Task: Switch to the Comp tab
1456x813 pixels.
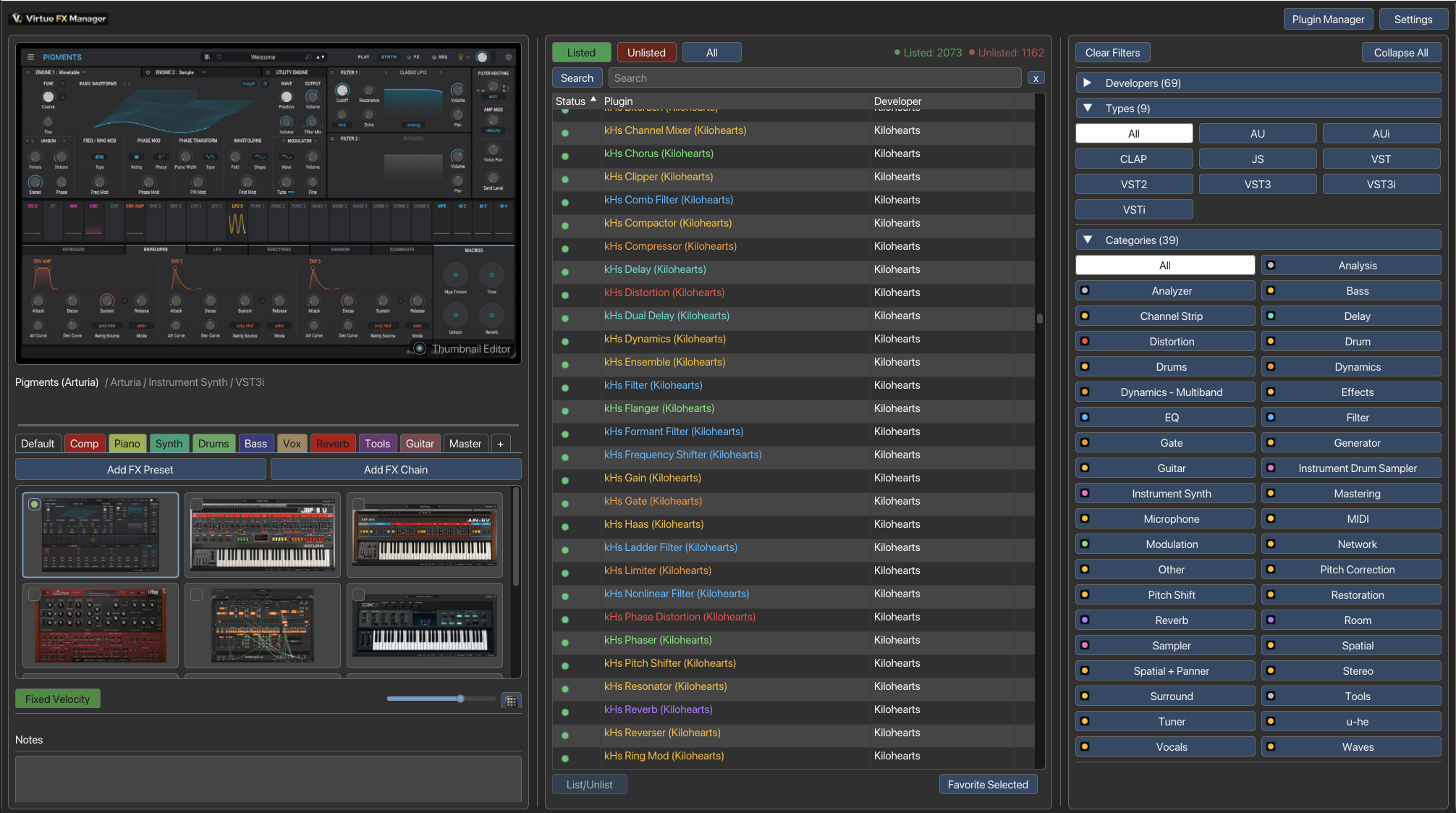Action: pyautogui.click(x=84, y=444)
